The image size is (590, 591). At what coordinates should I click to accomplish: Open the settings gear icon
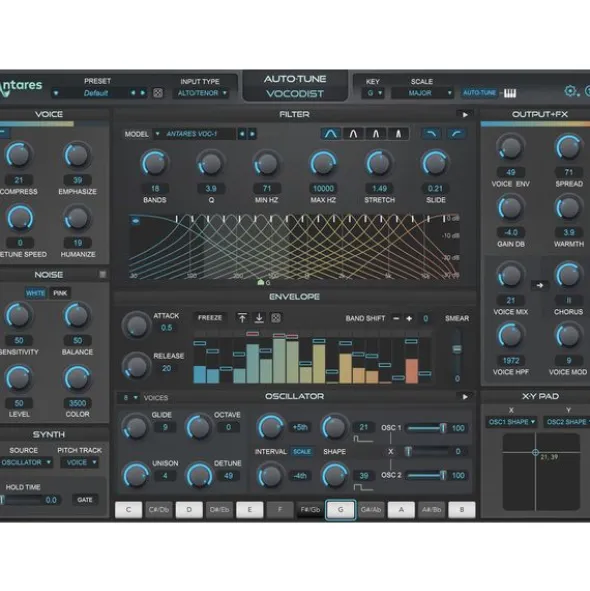point(570,91)
